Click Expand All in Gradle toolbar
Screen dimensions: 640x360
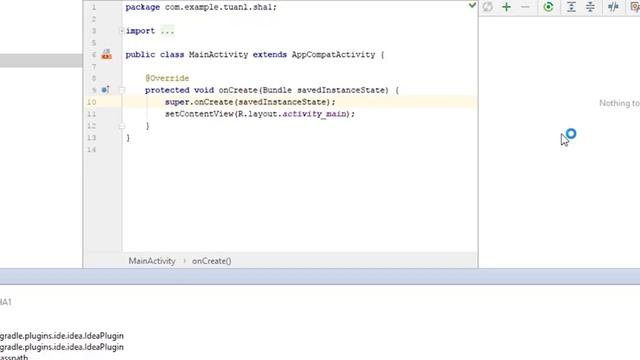[571, 7]
